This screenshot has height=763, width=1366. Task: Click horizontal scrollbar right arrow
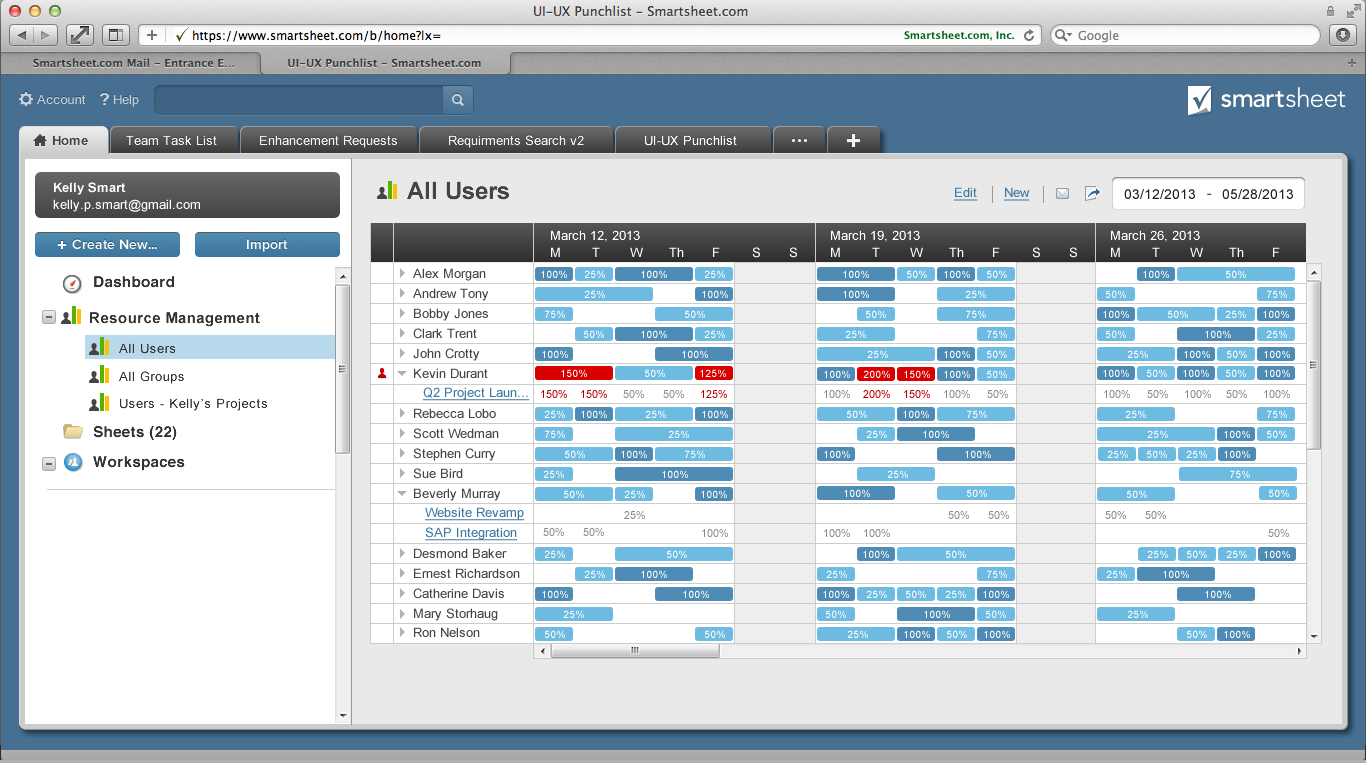(x=1300, y=651)
